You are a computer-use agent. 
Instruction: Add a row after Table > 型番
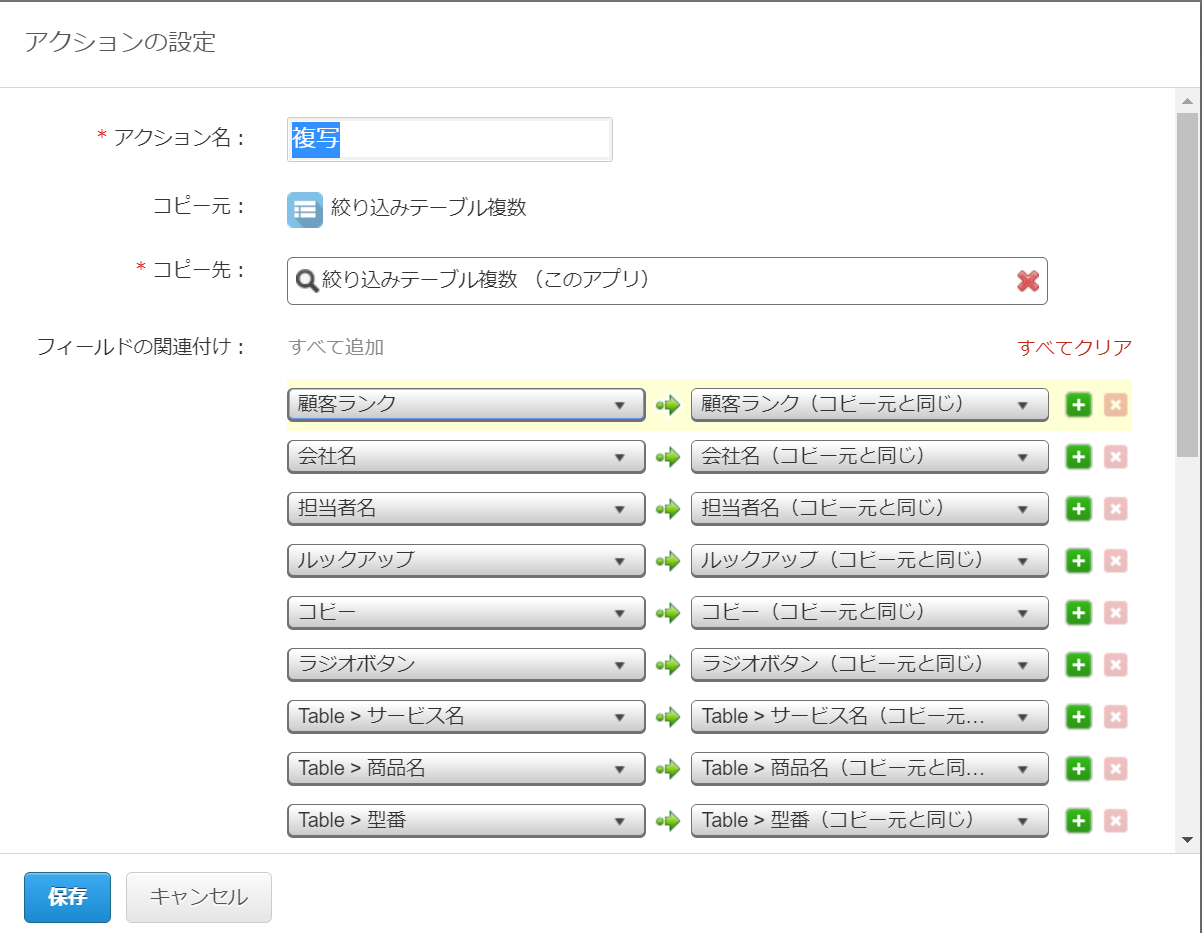1078,821
